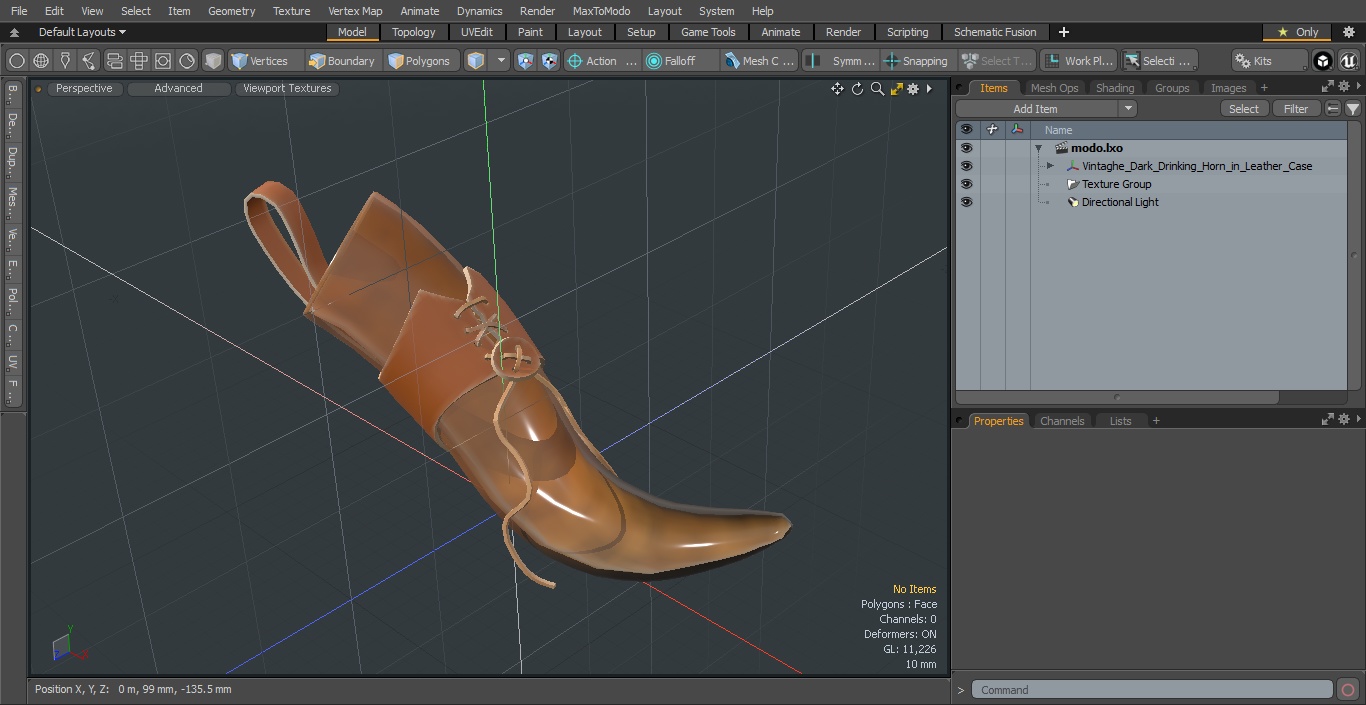Open the Action Center tool

602,61
